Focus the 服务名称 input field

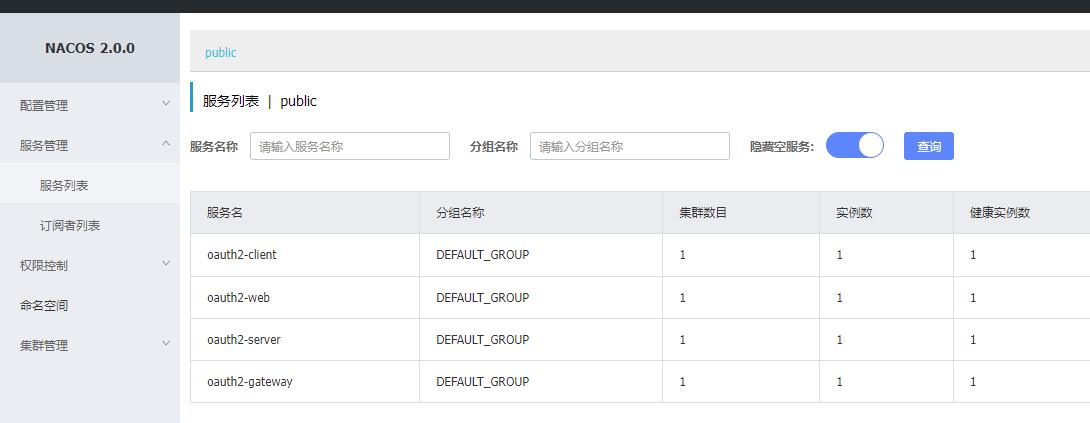(350, 146)
